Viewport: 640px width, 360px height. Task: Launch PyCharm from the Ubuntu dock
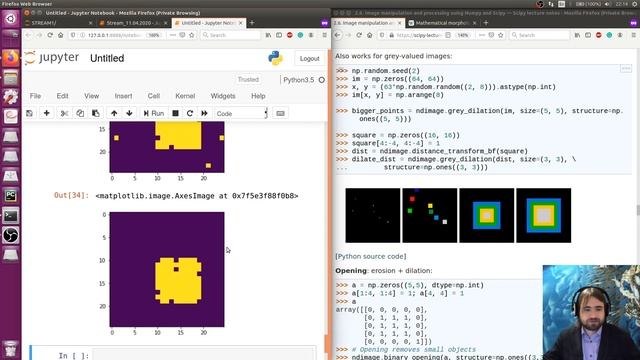[11, 196]
